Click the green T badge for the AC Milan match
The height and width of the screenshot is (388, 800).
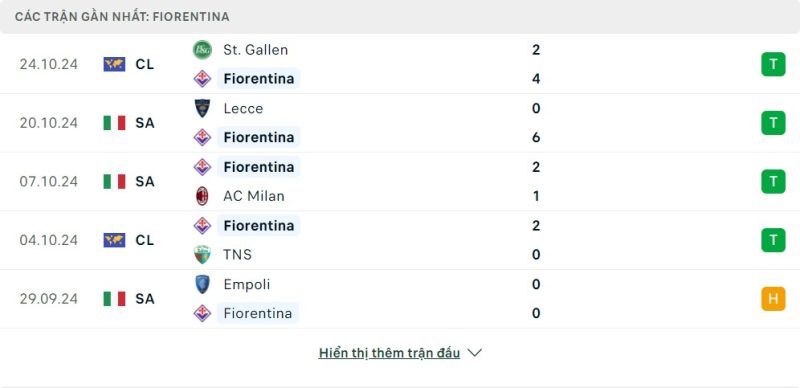(773, 181)
